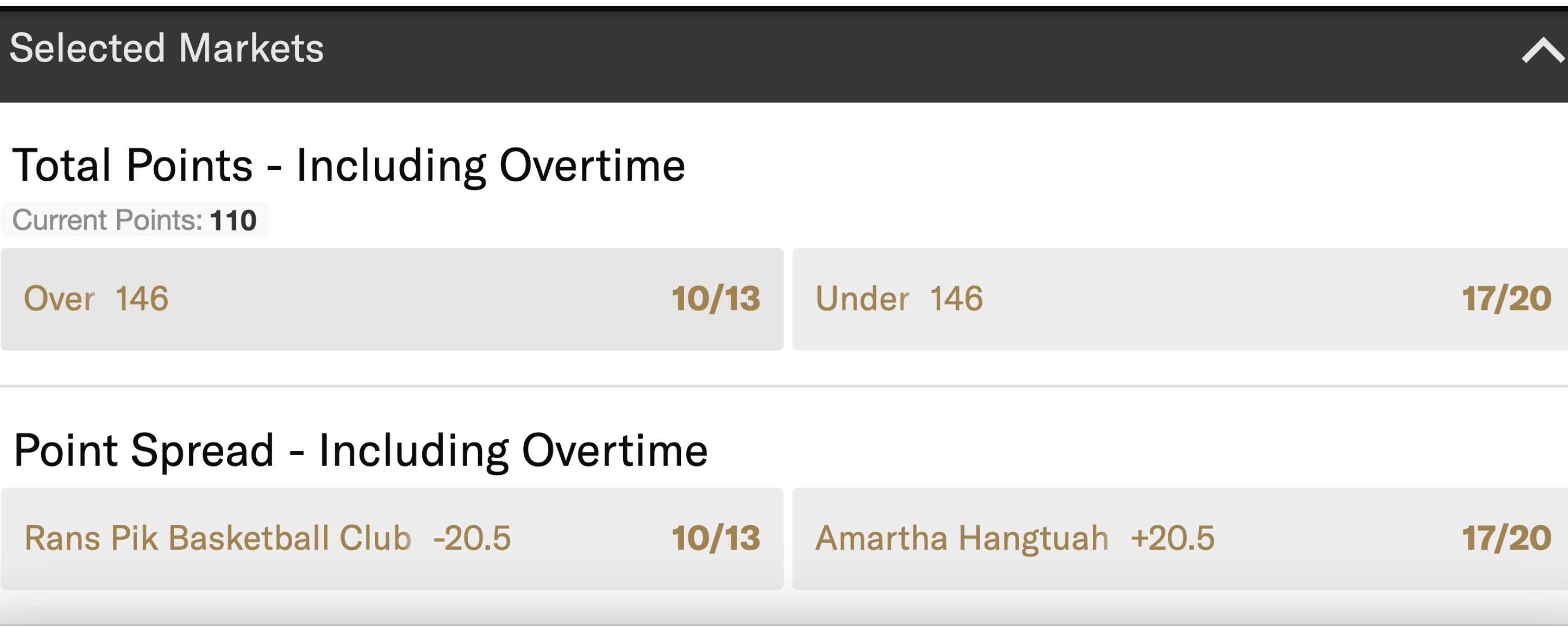The height and width of the screenshot is (627, 1568).
Task: Click the Amartha Hangtuah team name
Action: click(962, 539)
